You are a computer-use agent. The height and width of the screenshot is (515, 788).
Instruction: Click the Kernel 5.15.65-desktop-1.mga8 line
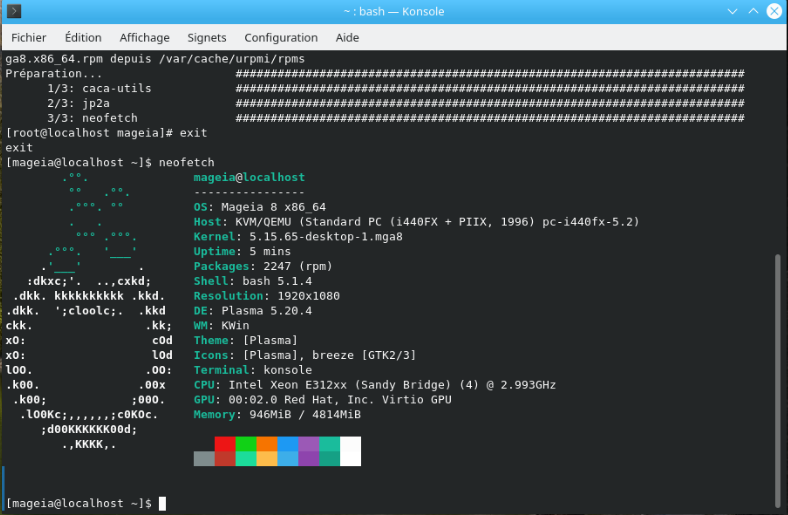(298, 237)
